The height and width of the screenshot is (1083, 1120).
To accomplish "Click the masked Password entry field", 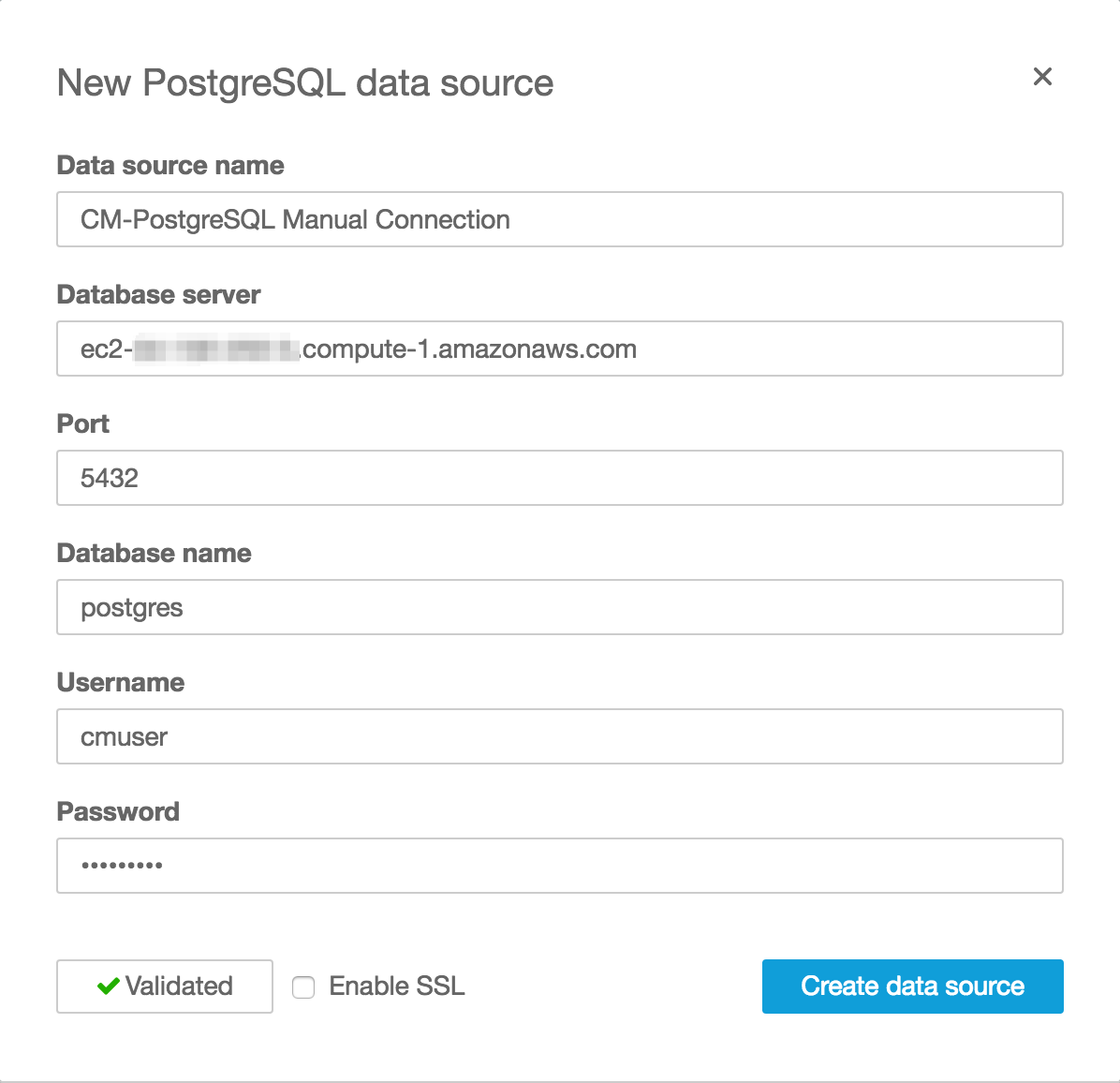I will [x=559, y=866].
